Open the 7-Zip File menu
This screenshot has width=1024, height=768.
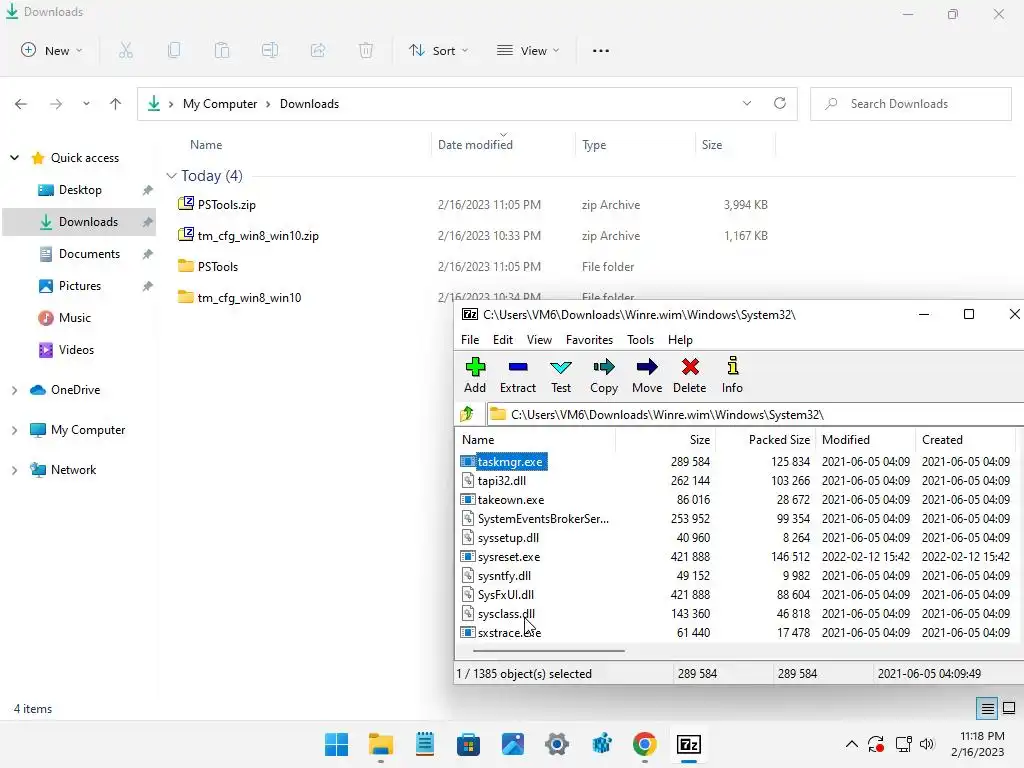tap(470, 340)
